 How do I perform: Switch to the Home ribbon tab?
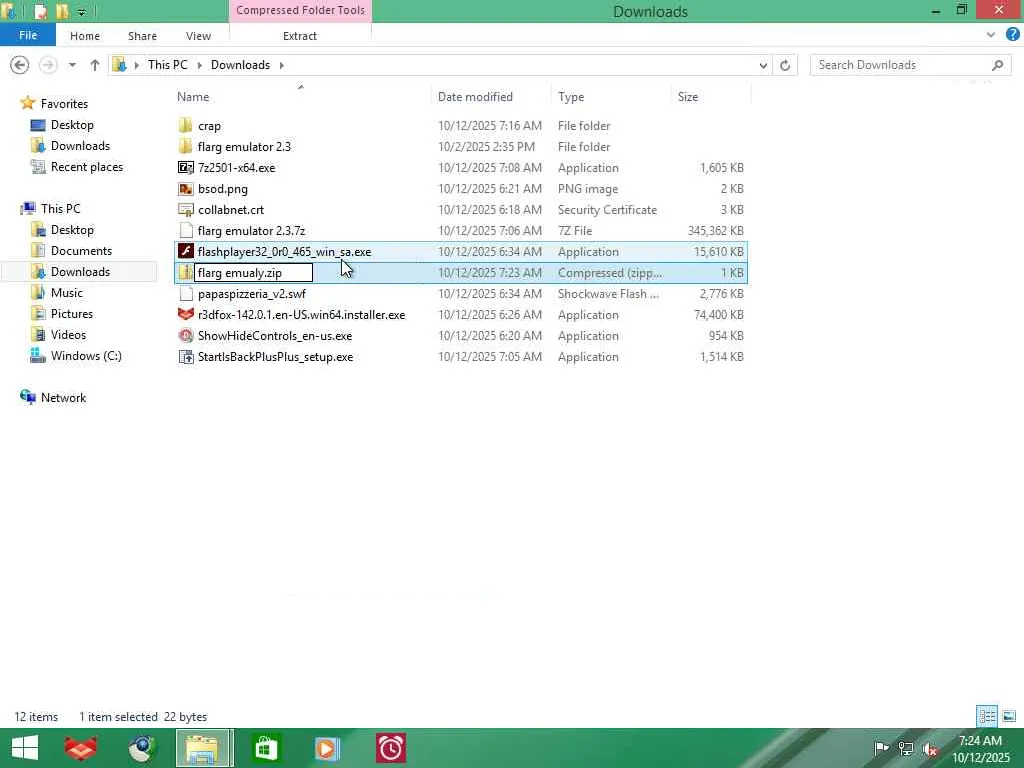point(85,36)
